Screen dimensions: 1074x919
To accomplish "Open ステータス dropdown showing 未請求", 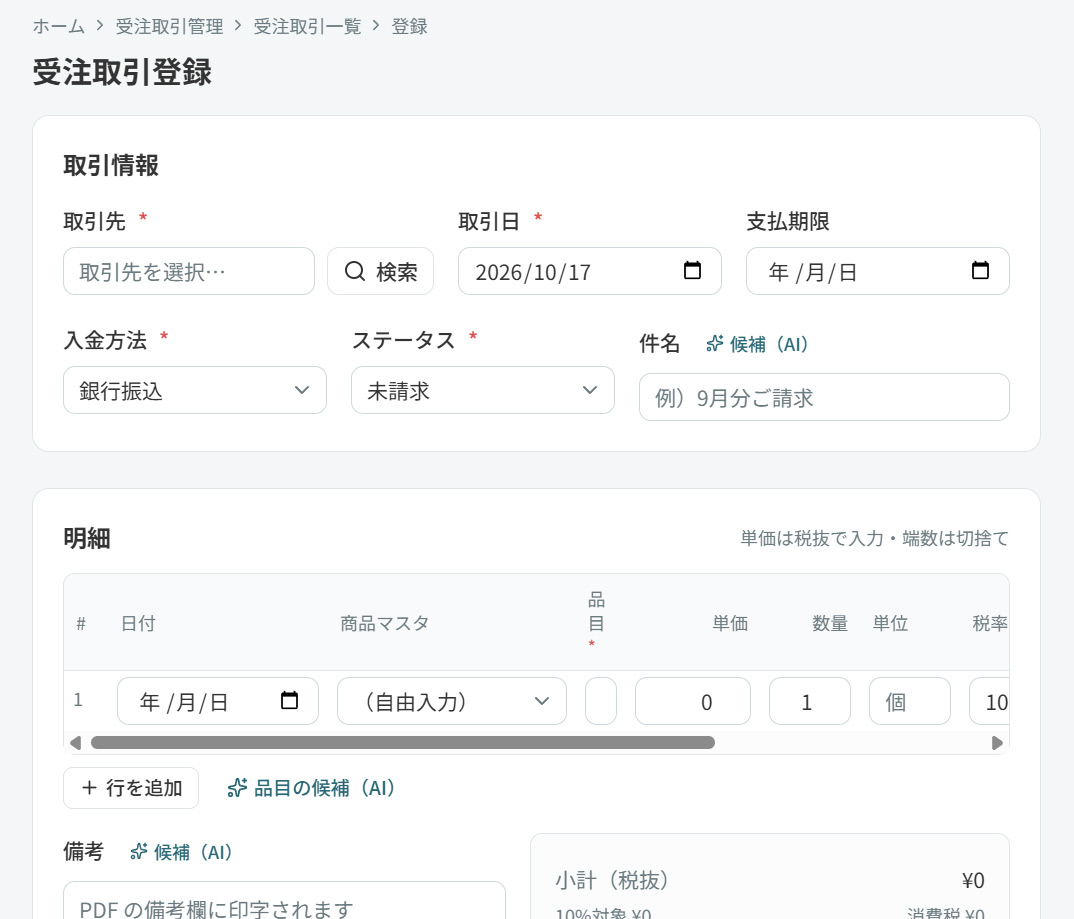I will (x=482, y=390).
